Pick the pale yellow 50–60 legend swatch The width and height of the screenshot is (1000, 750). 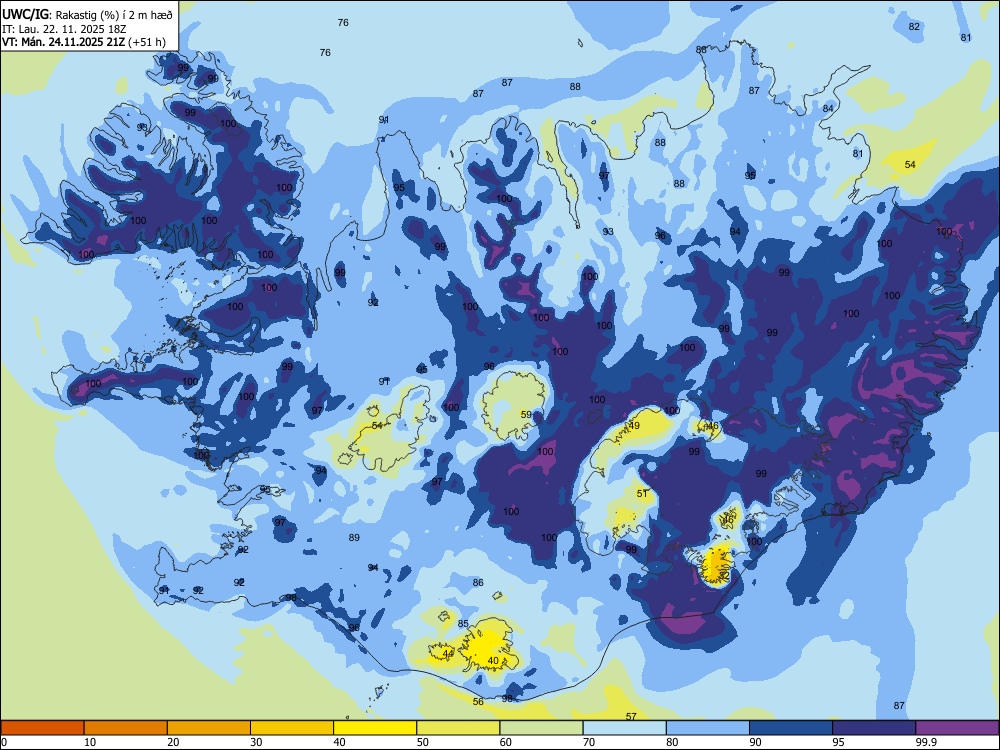pyautogui.click(x=458, y=728)
